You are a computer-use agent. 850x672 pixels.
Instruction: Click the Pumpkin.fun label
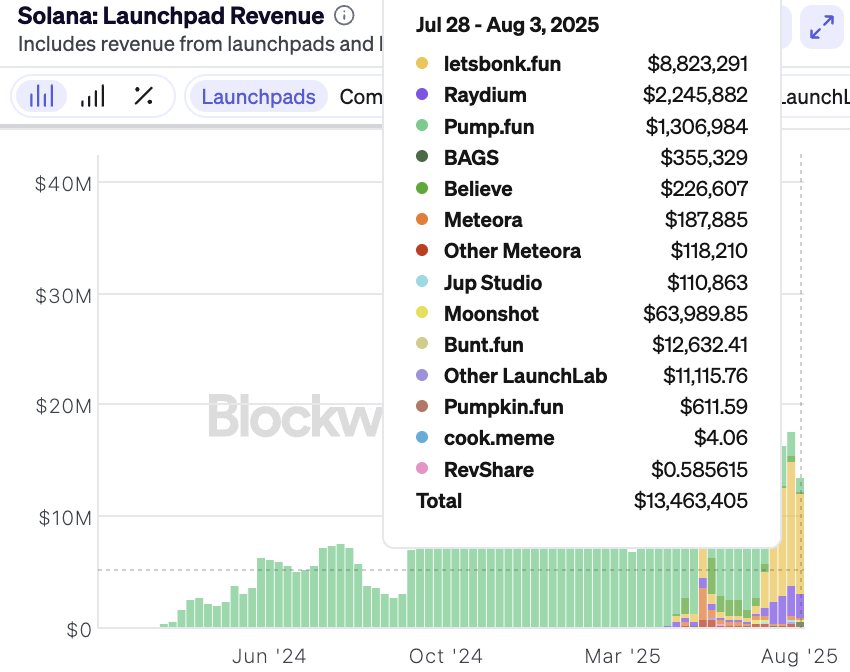pyautogui.click(x=504, y=407)
